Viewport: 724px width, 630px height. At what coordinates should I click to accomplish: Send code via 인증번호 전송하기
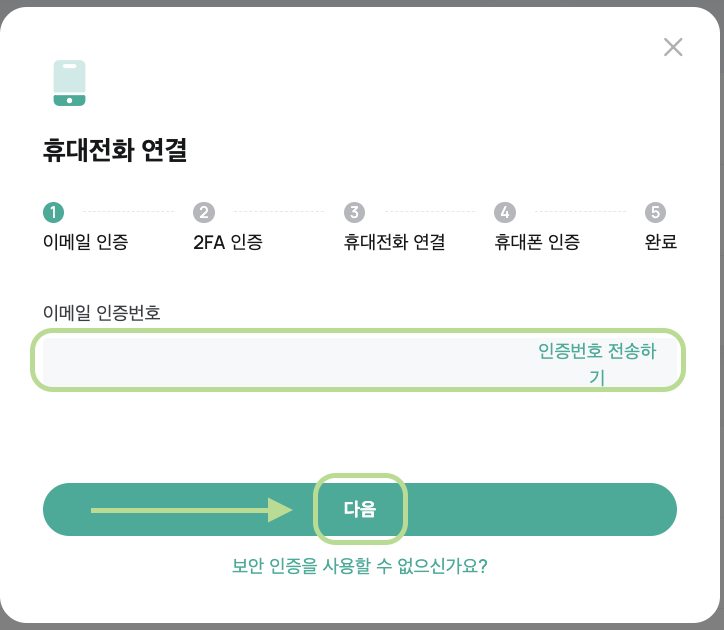click(x=597, y=363)
